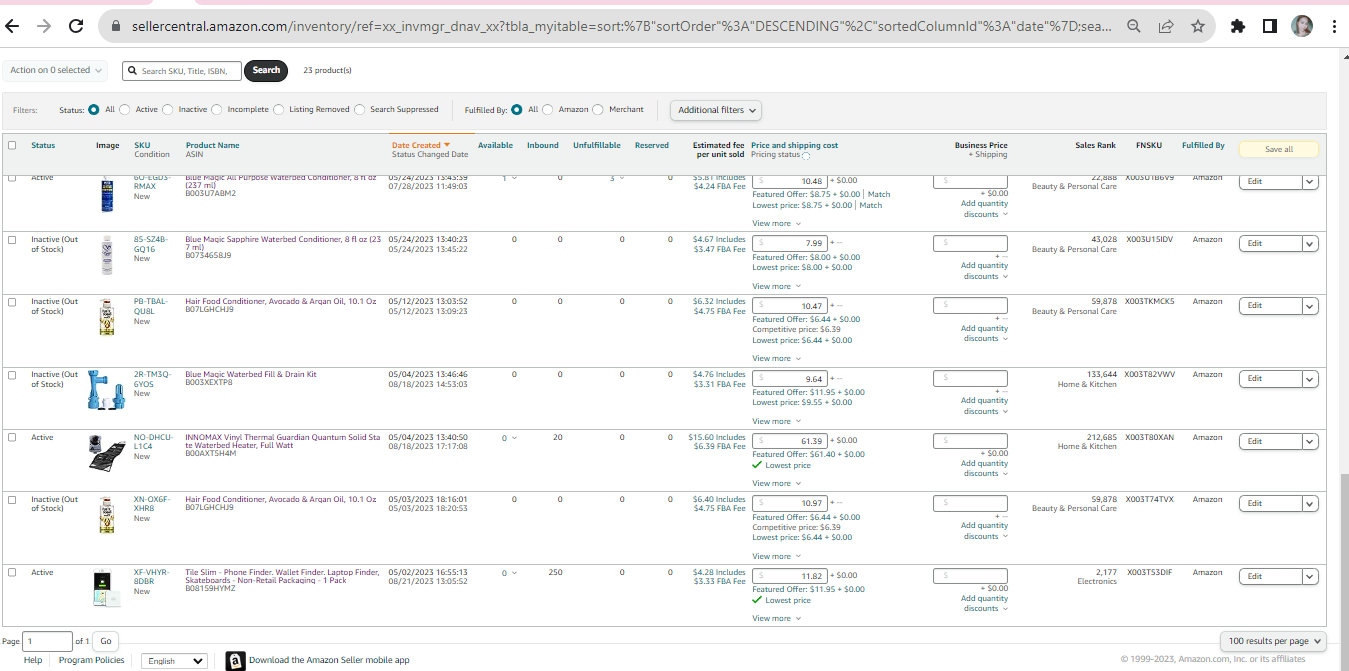The width and height of the screenshot is (1349, 671).
Task: Choose the Search Suppressed radio filter
Action: (360, 109)
